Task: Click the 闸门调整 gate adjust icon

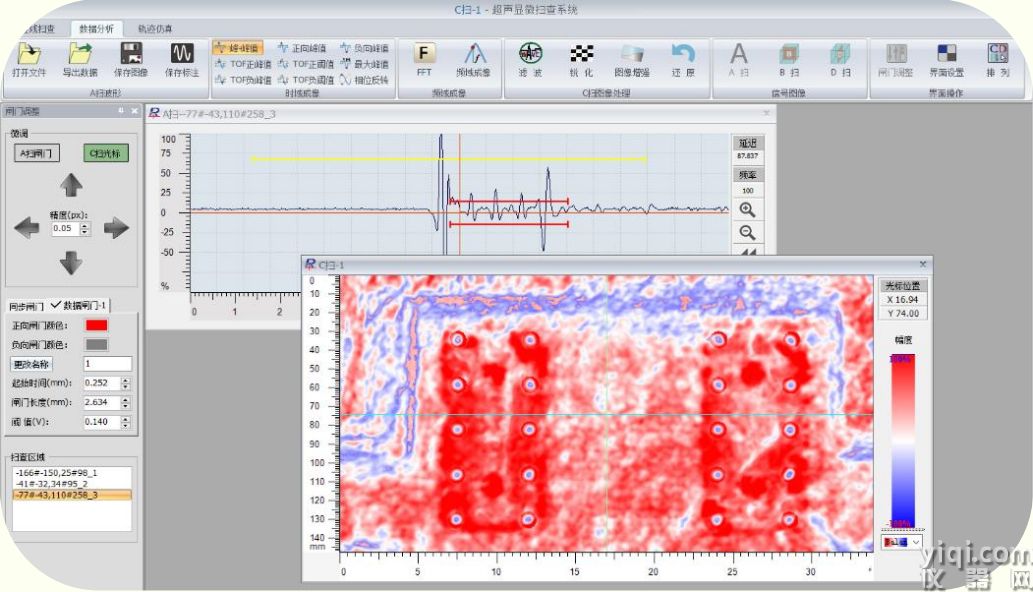Action: [895, 59]
